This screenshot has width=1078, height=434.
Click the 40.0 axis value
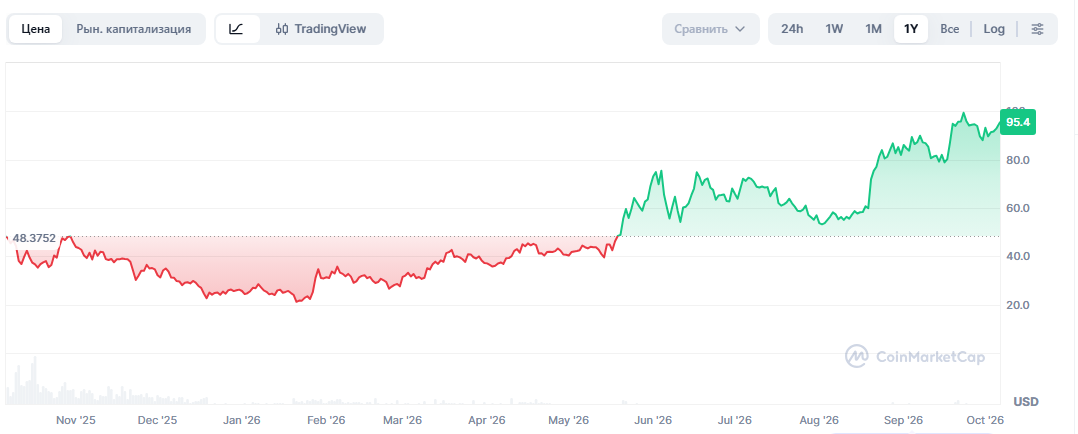tap(1018, 257)
